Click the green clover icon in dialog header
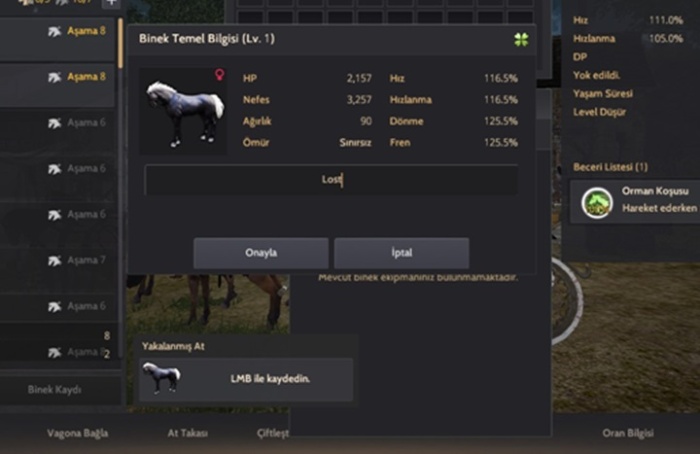 pyautogui.click(x=521, y=39)
